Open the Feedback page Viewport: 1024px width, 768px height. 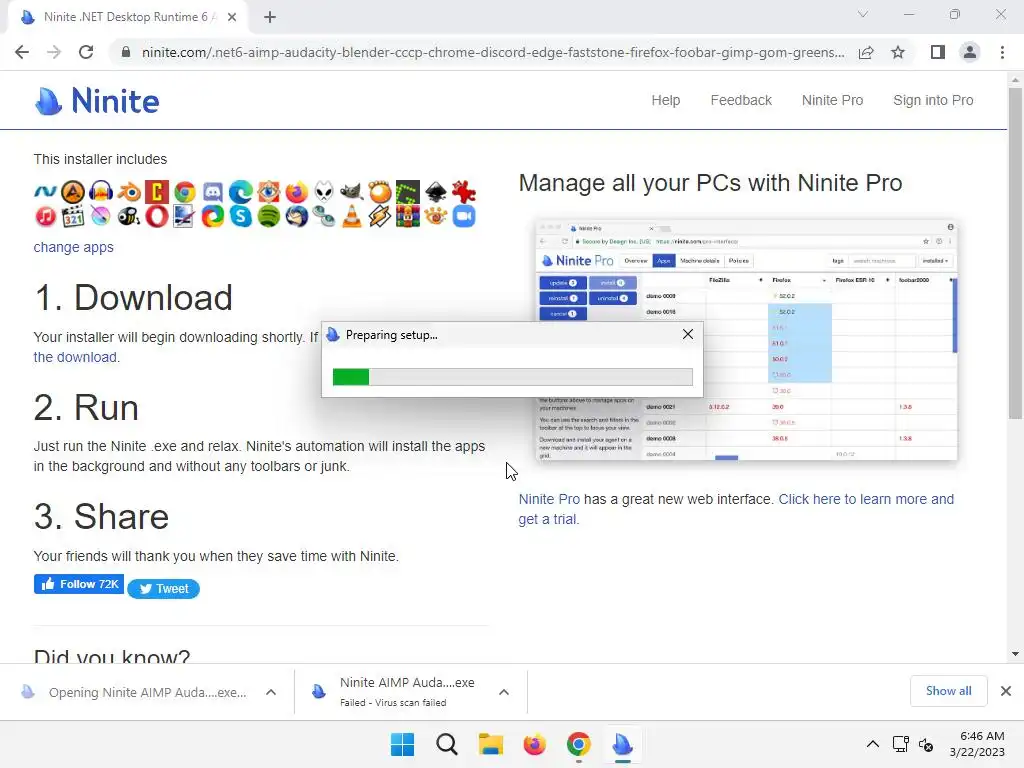click(x=741, y=100)
